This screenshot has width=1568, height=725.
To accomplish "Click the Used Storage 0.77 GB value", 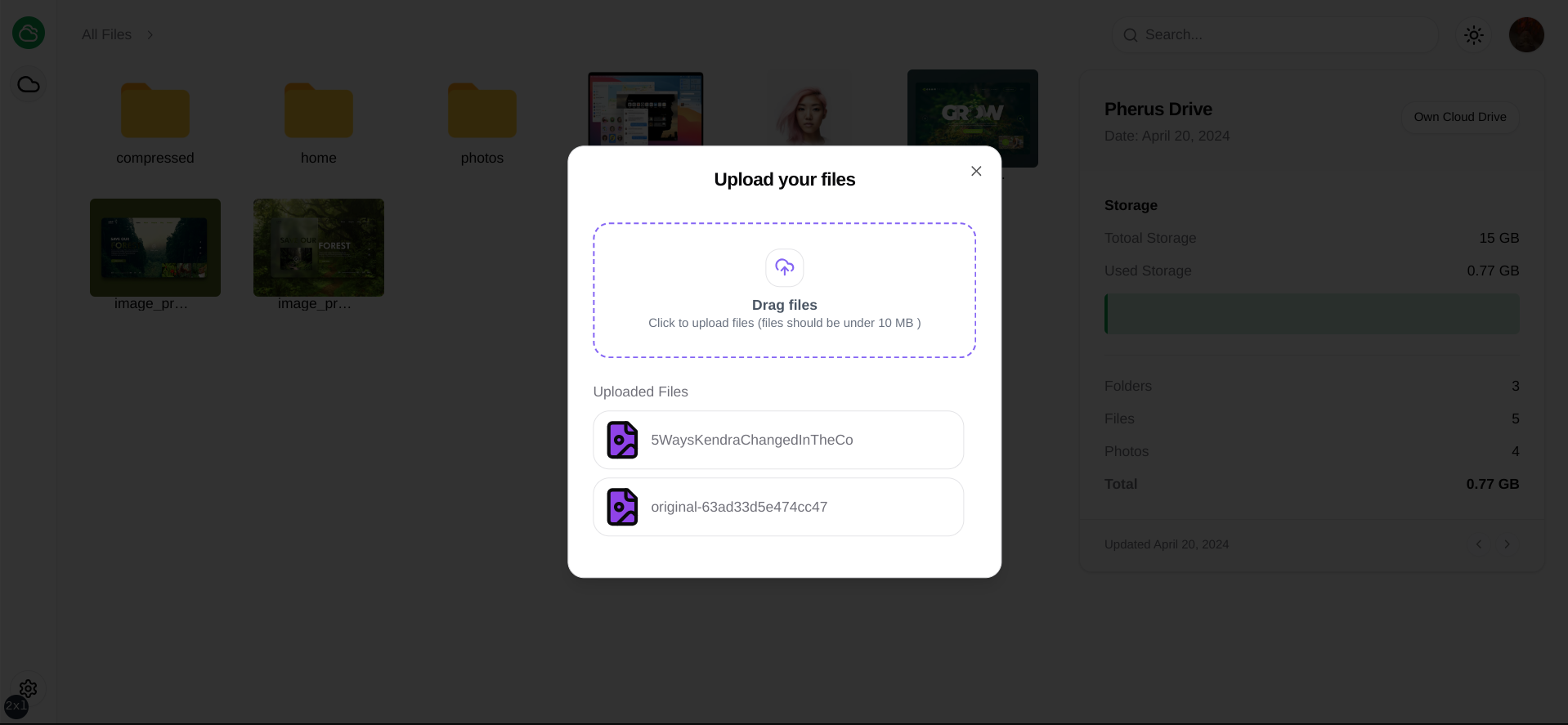I will click(1493, 271).
